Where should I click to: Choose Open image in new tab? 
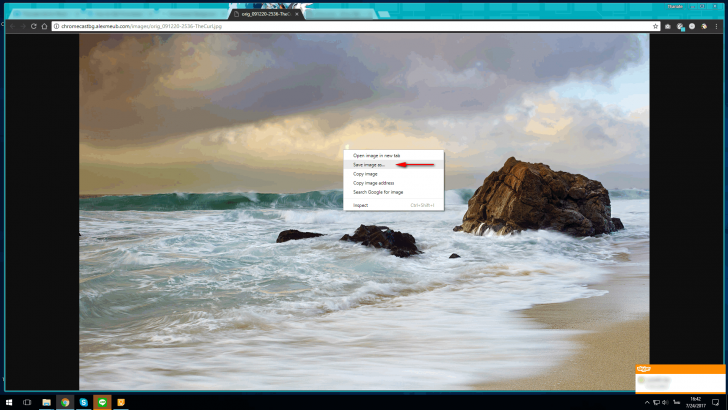(394, 156)
